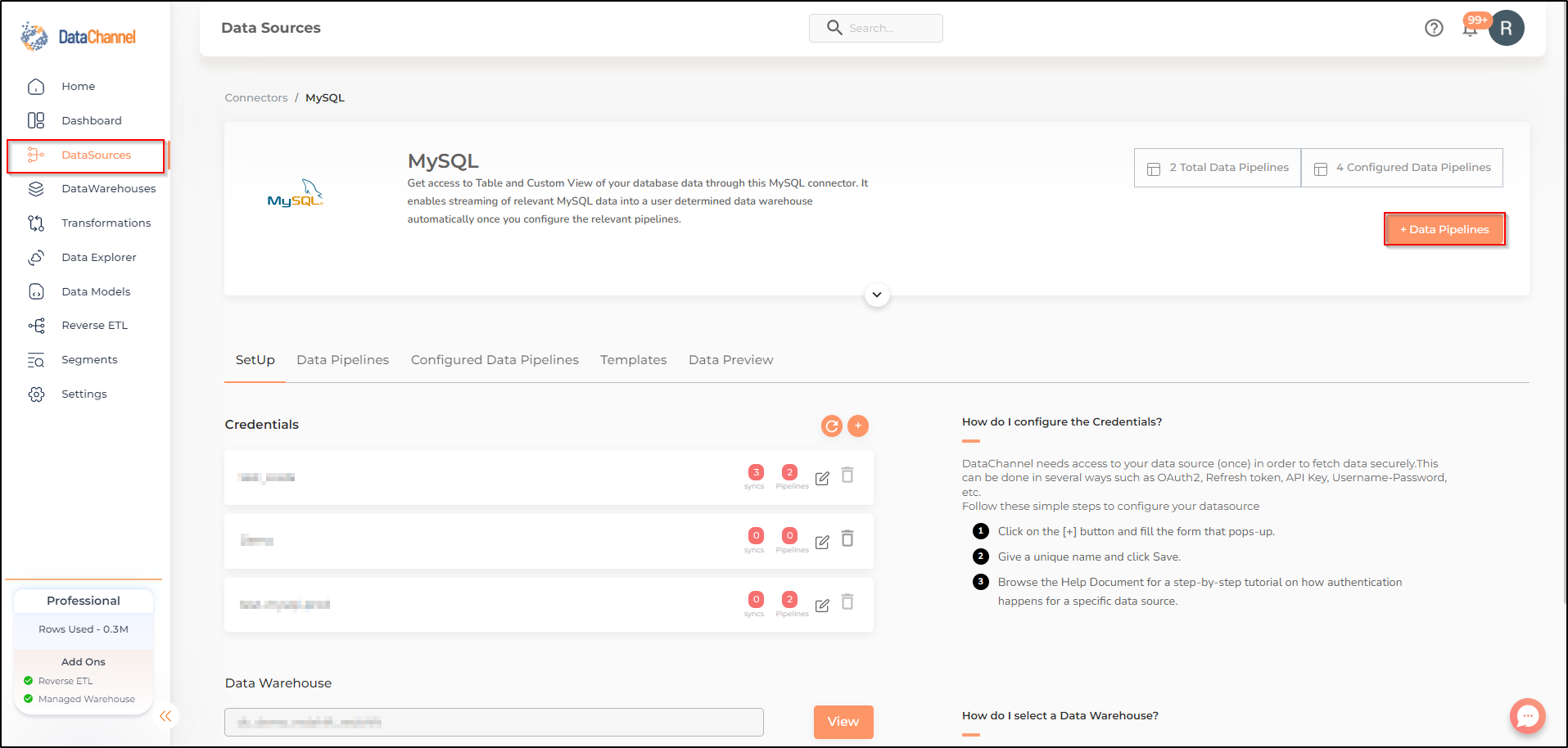Switch to the Data Pipelines tab
This screenshot has height=748, width=1568.
[x=342, y=360]
